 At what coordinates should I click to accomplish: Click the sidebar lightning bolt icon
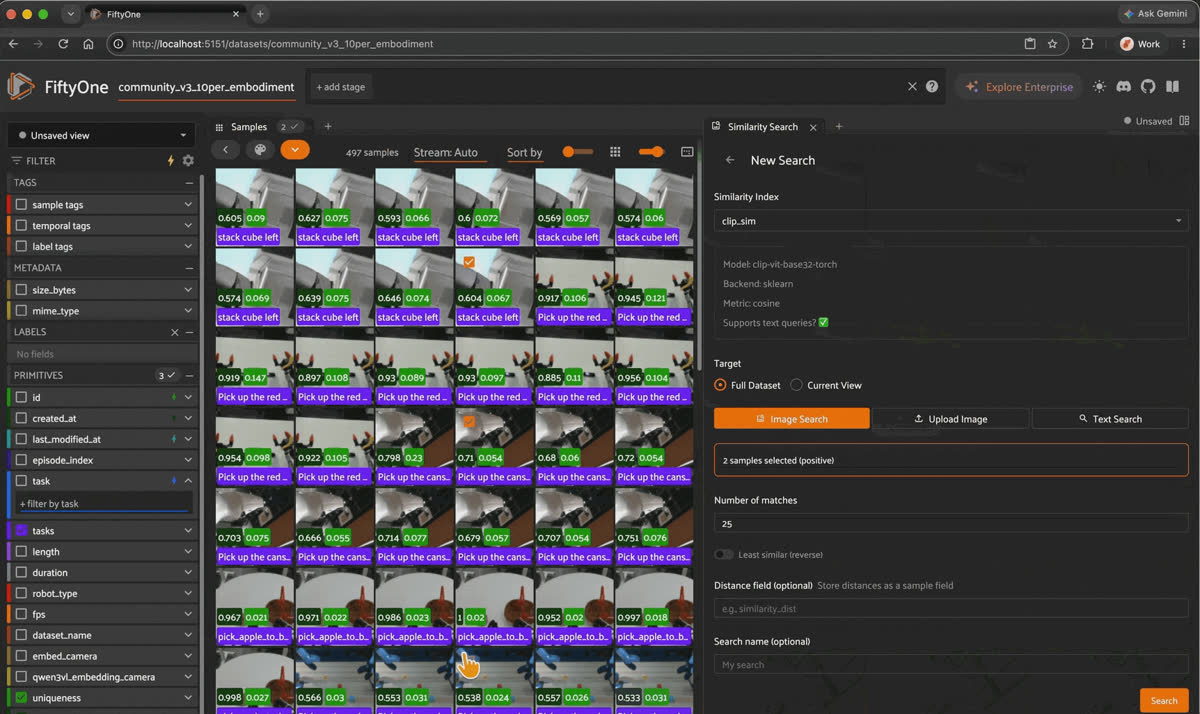171,160
